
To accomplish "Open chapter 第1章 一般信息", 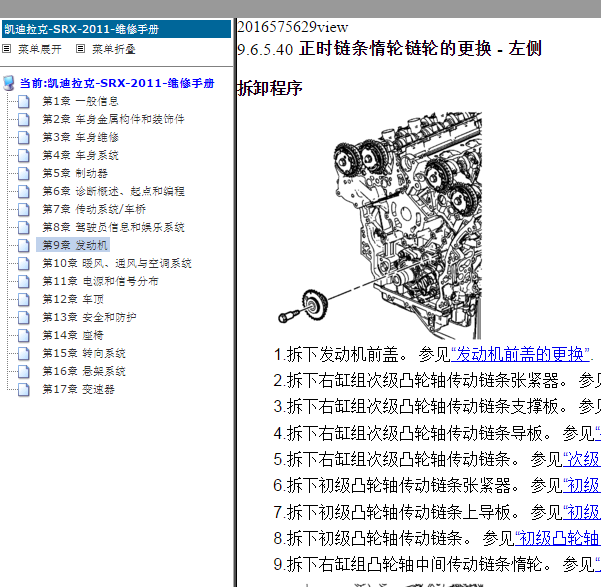I will coord(80,101).
